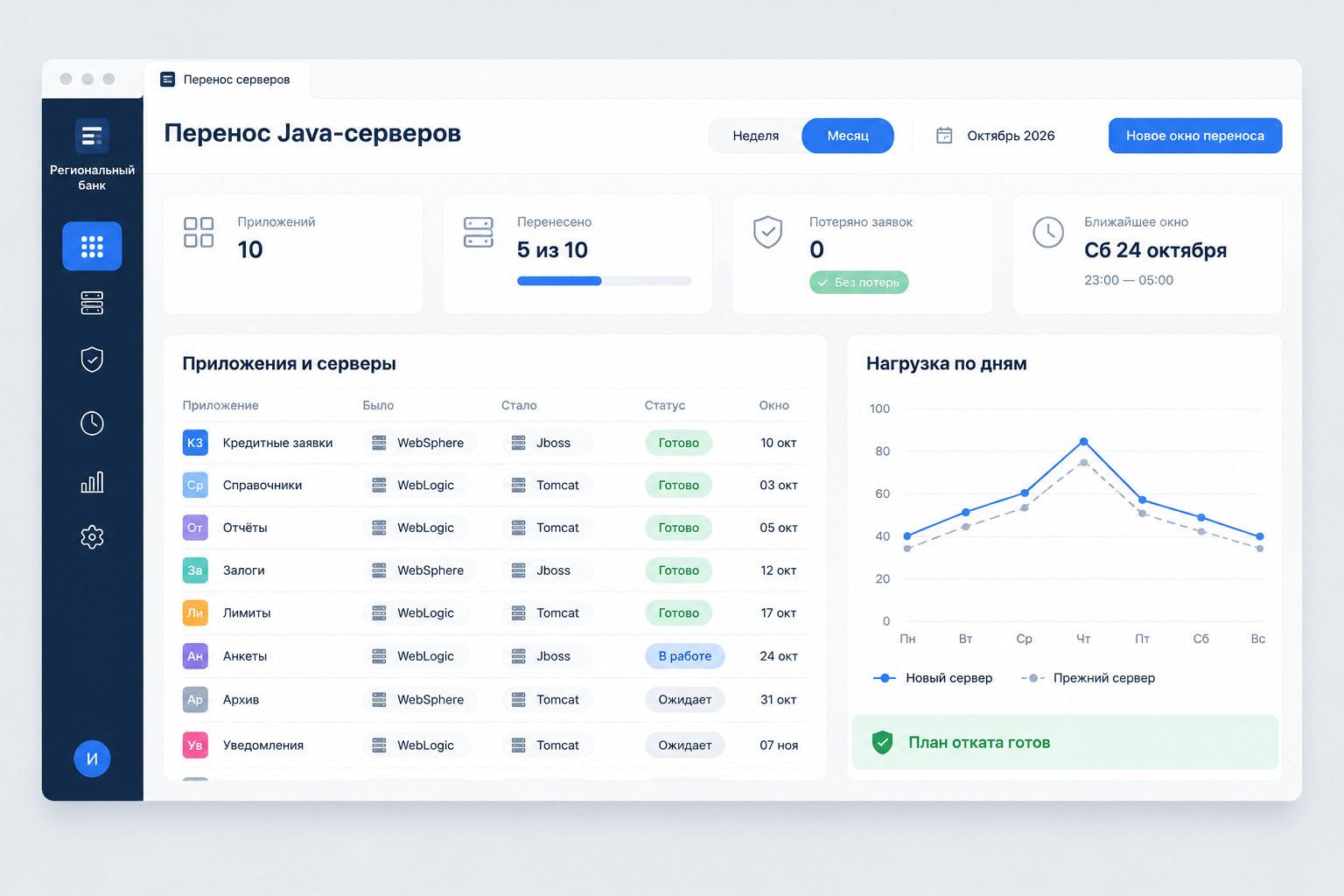Select the Перенос серверов tab

tap(227, 80)
